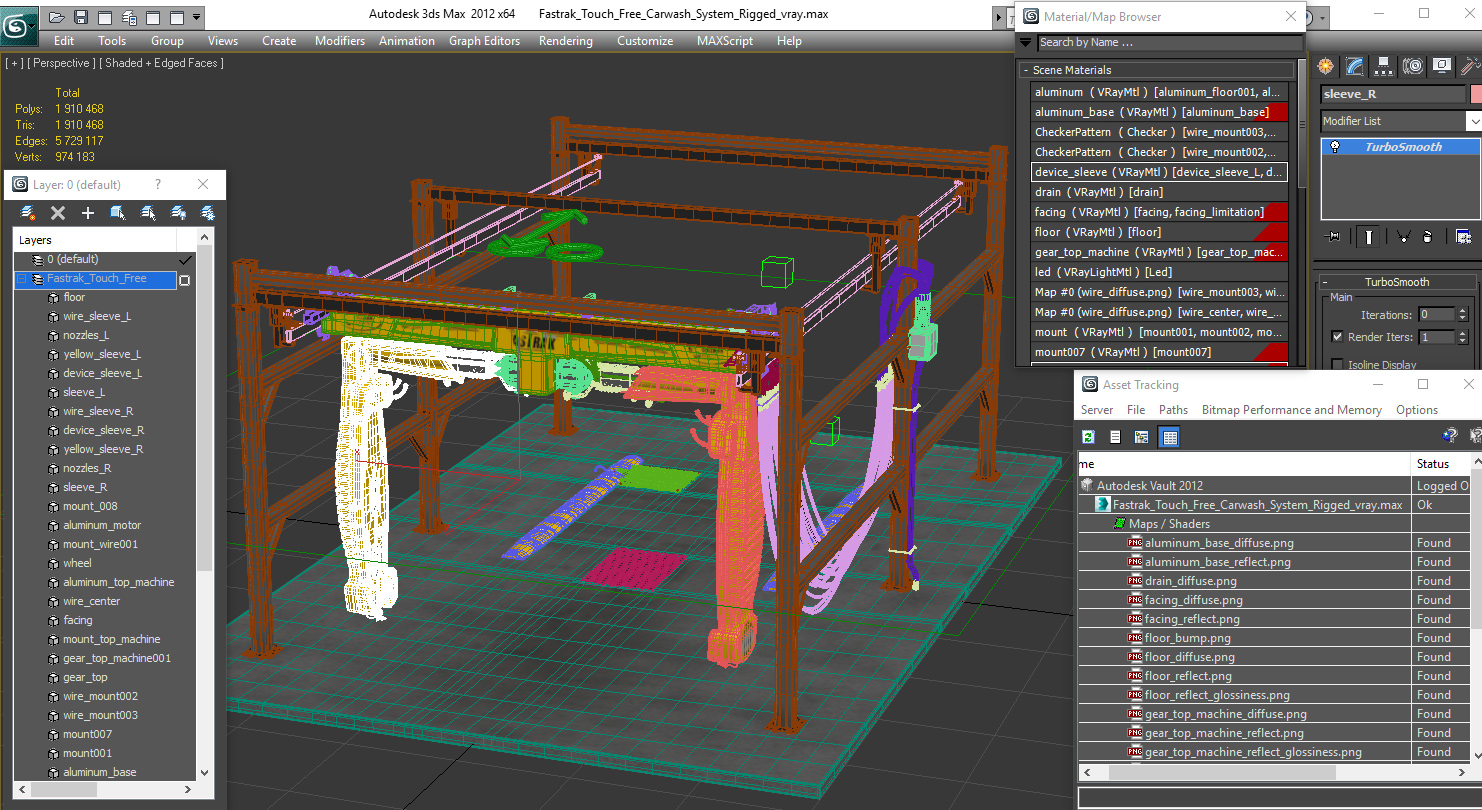The height and width of the screenshot is (810, 1482).
Task: Open the Hierarchy command panel tab
Action: point(1383,66)
